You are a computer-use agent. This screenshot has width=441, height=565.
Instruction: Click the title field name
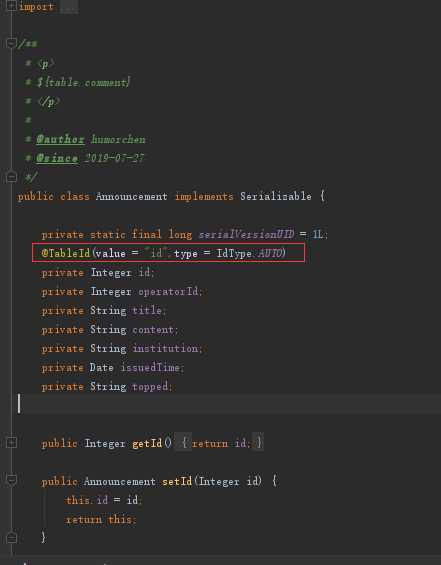pos(147,310)
